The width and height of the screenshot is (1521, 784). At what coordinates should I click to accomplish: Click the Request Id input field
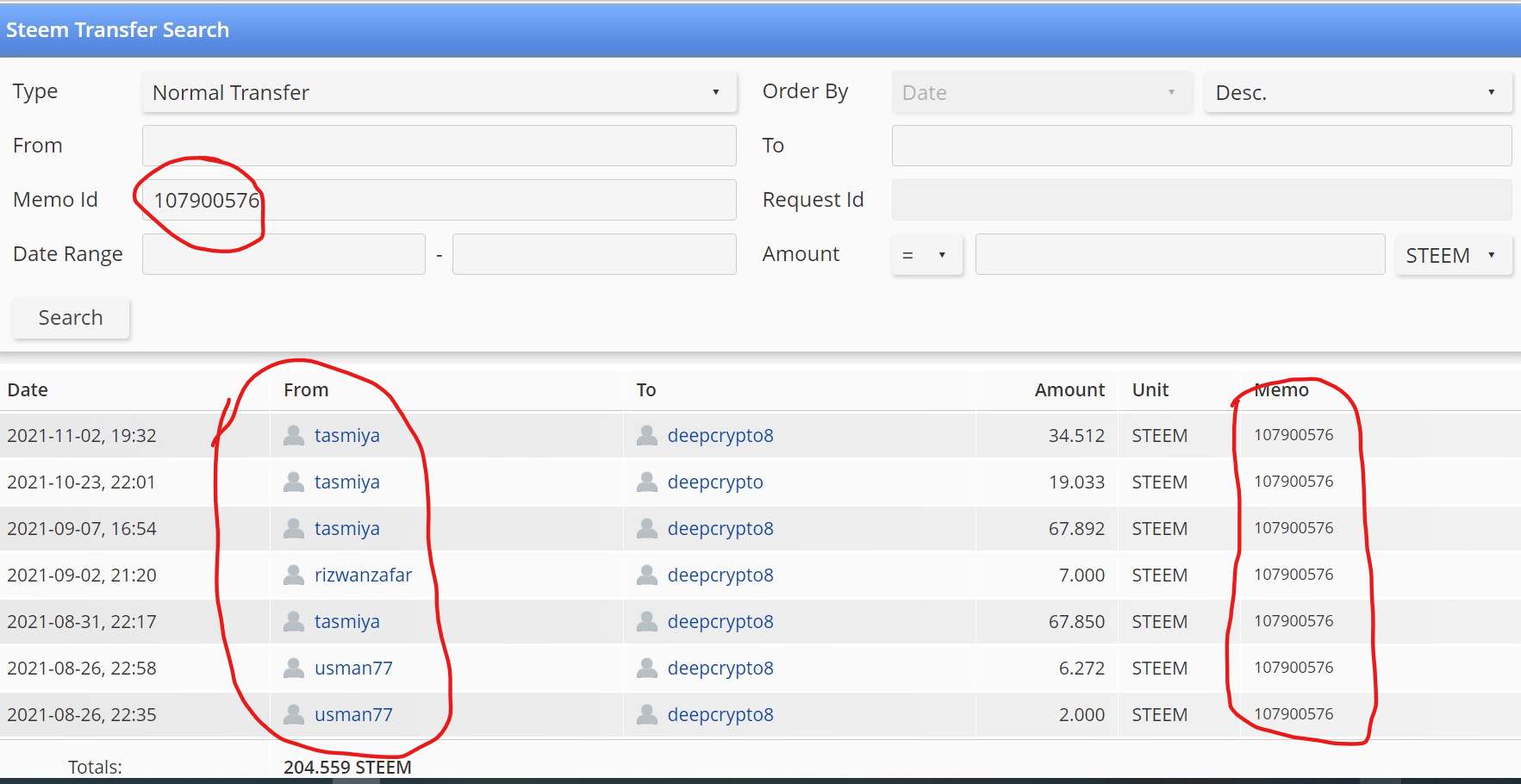(1202, 200)
